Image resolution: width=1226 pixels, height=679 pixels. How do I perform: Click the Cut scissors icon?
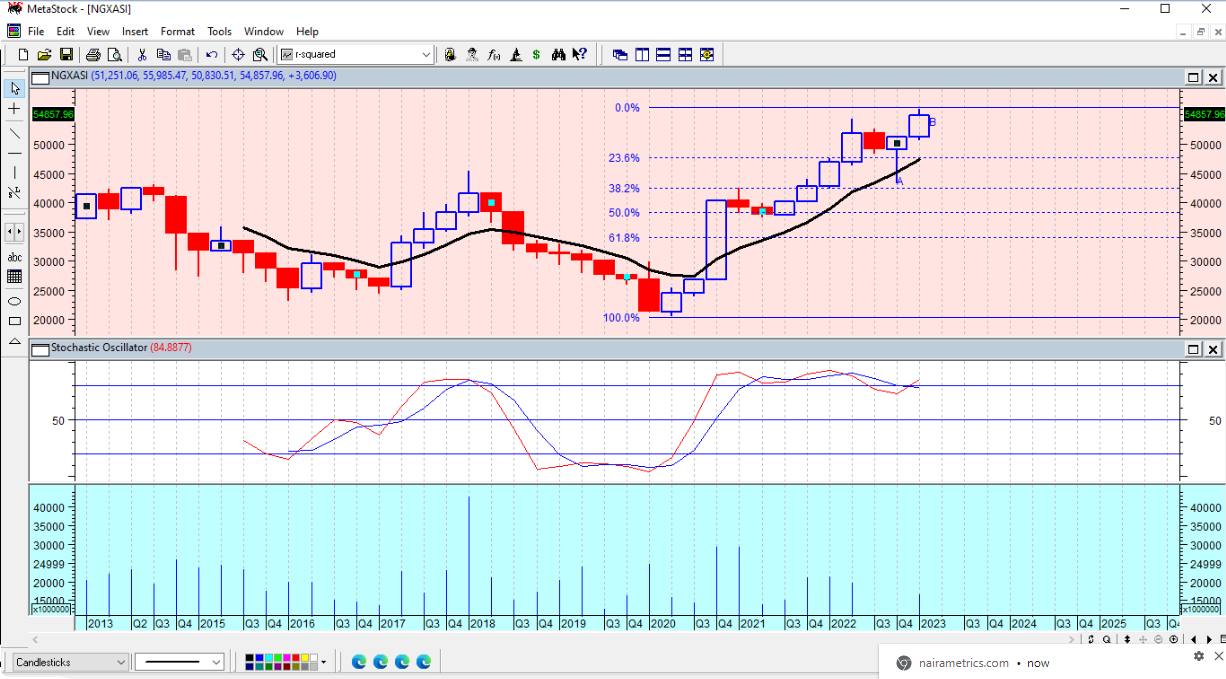[142, 54]
